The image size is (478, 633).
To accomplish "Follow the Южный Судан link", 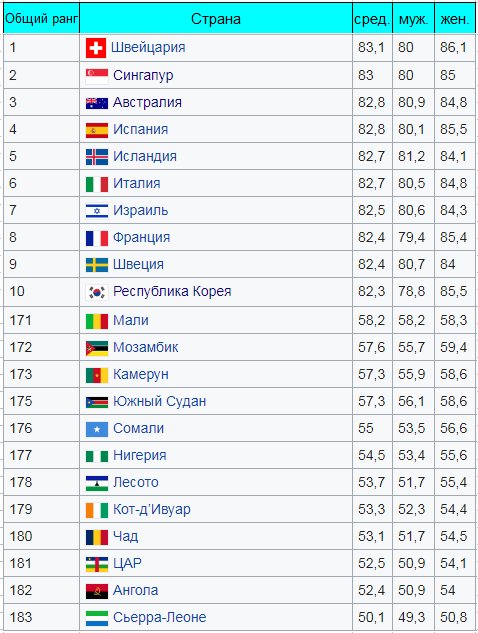I will point(159,401).
